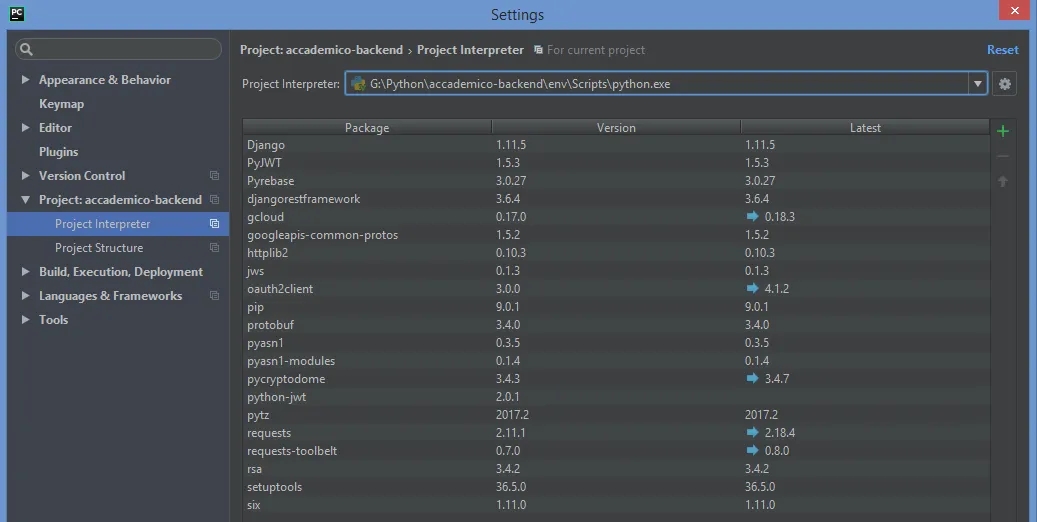Click the upgrade package up-arrow icon
Screen dimensions: 1037x522
coord(1003,181)
